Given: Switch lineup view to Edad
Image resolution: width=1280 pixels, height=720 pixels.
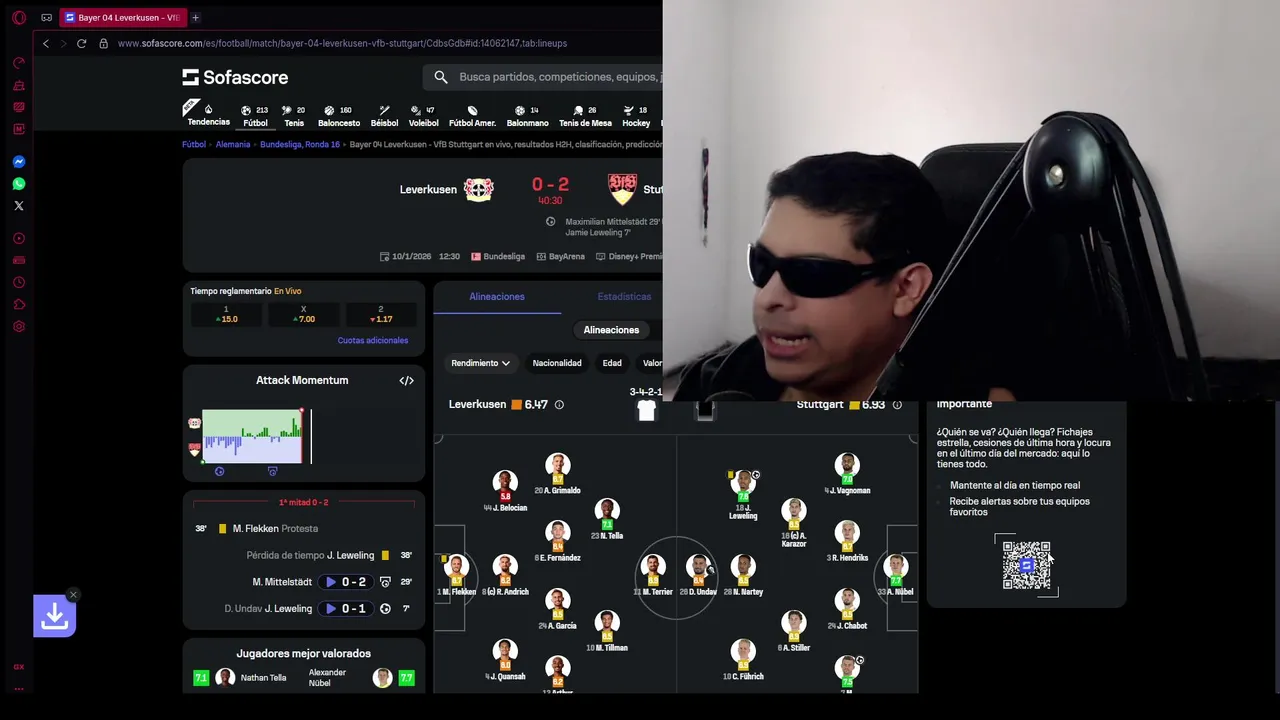Looking at the screenshot, I should [612, 363].
